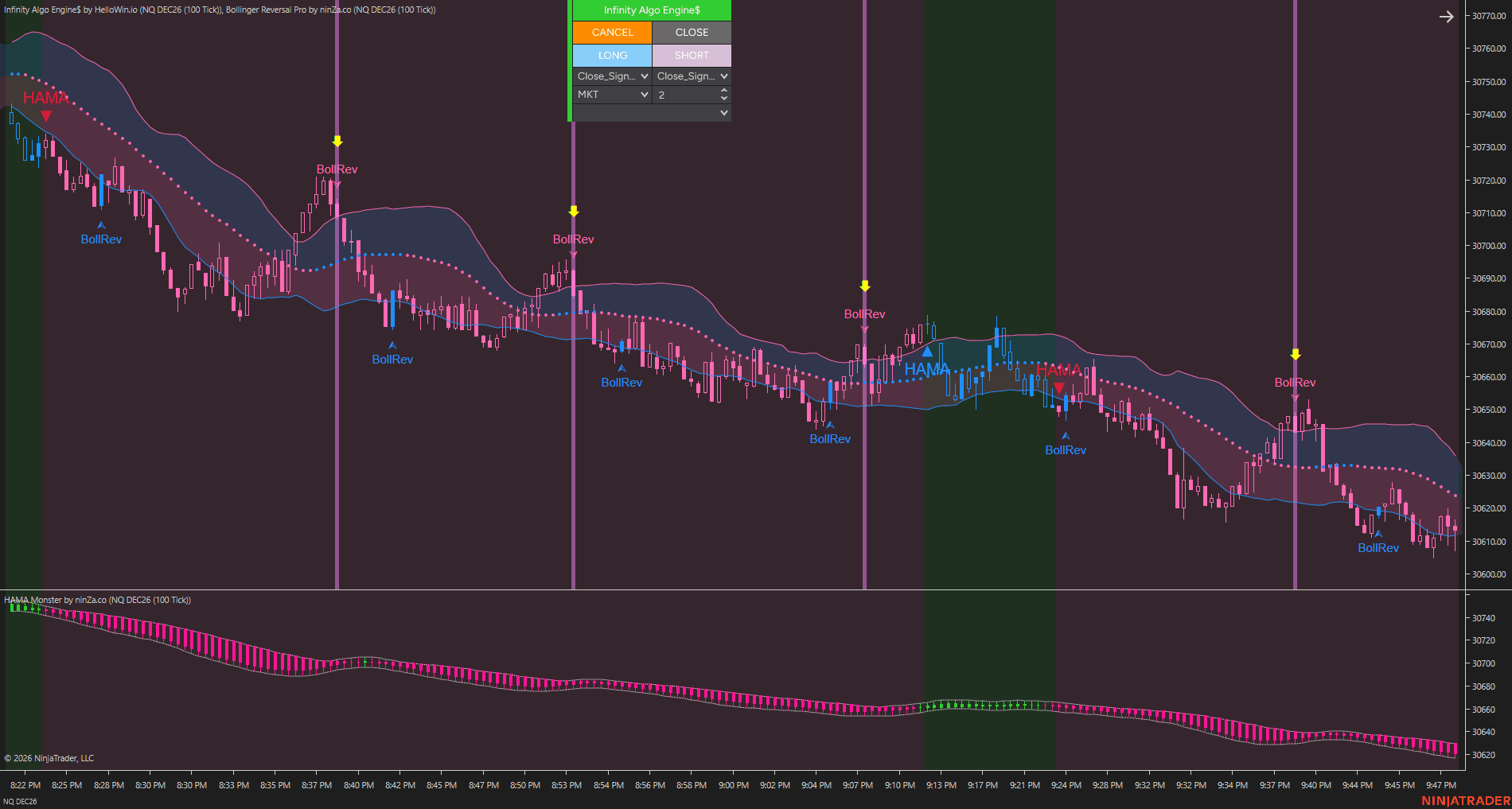
Task: Click the 30700.00 price label on the axis
Action: tap(1488, 246)
